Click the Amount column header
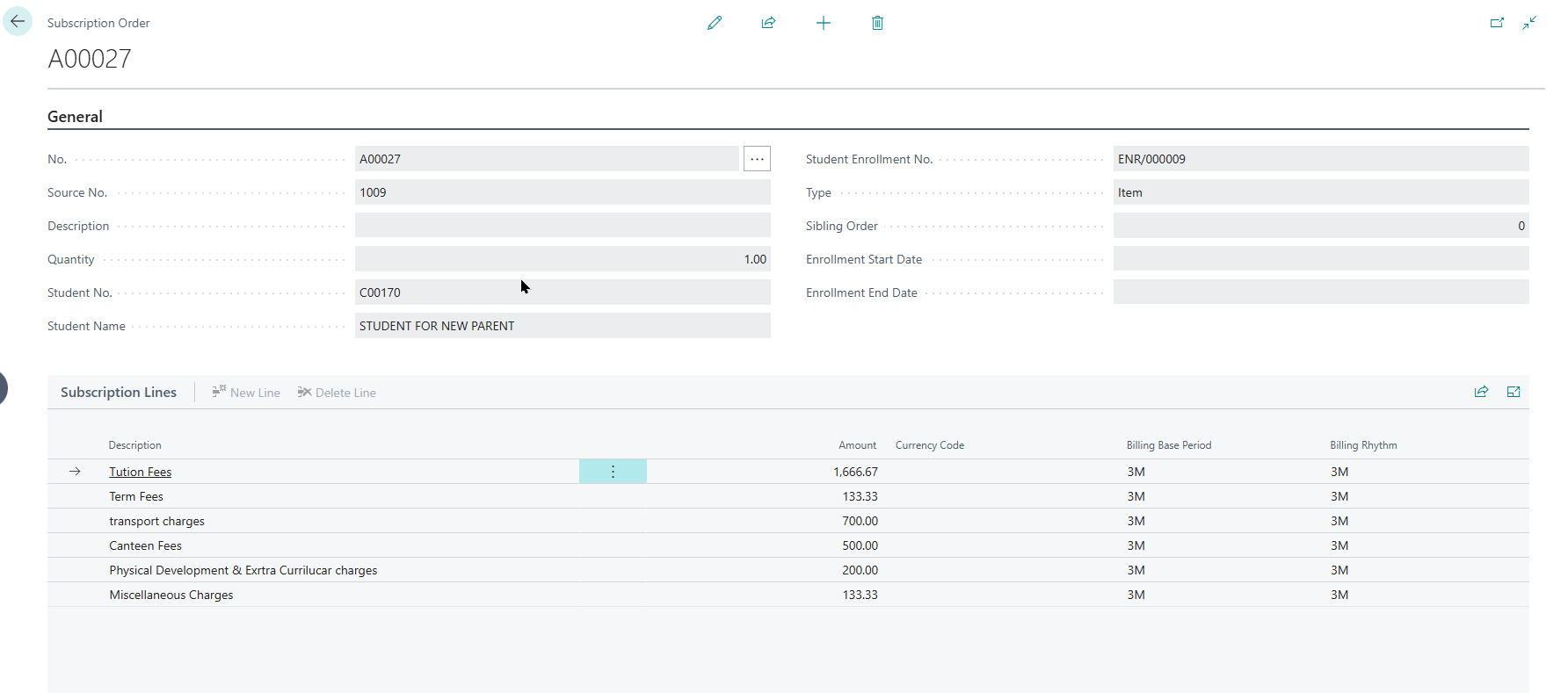The width and height of the screenshot is (1568, 693). pos(857,445)
